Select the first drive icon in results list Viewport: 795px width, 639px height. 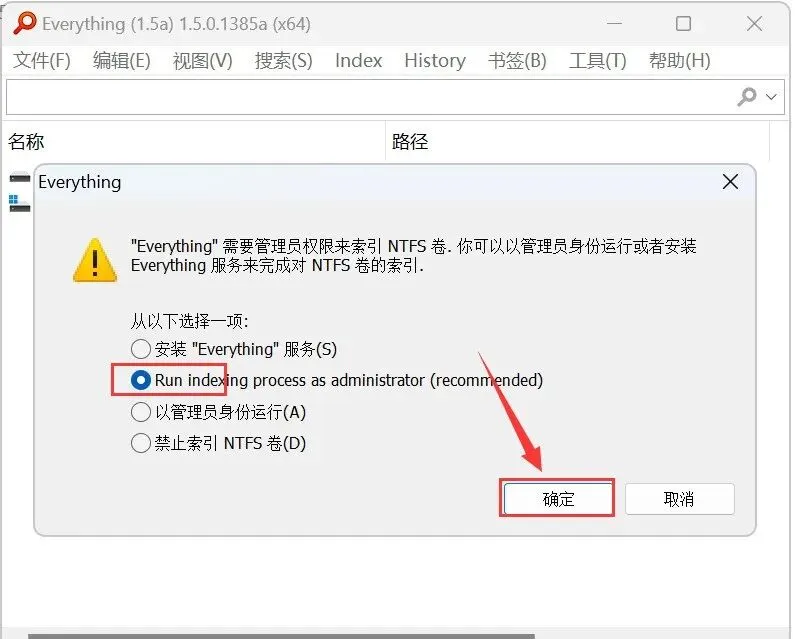tap(20, 178)
